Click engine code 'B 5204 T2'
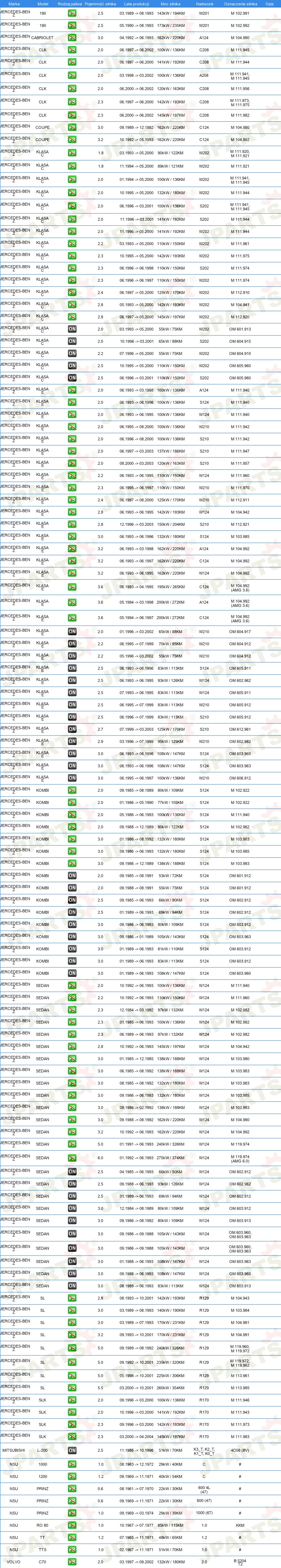Screen dimensions: 281x1568 (x=240, y=1563)
